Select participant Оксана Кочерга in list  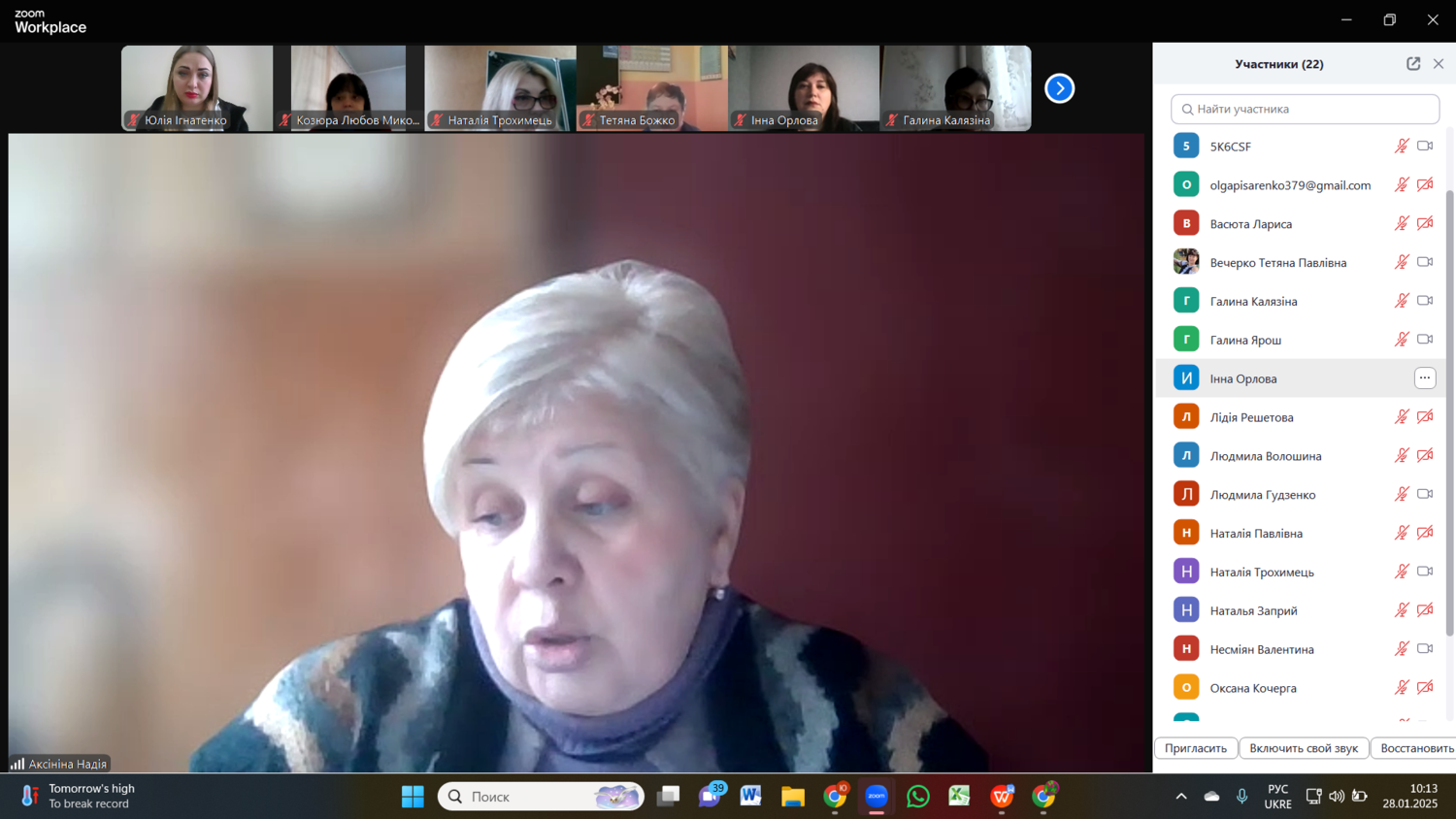1301,688
